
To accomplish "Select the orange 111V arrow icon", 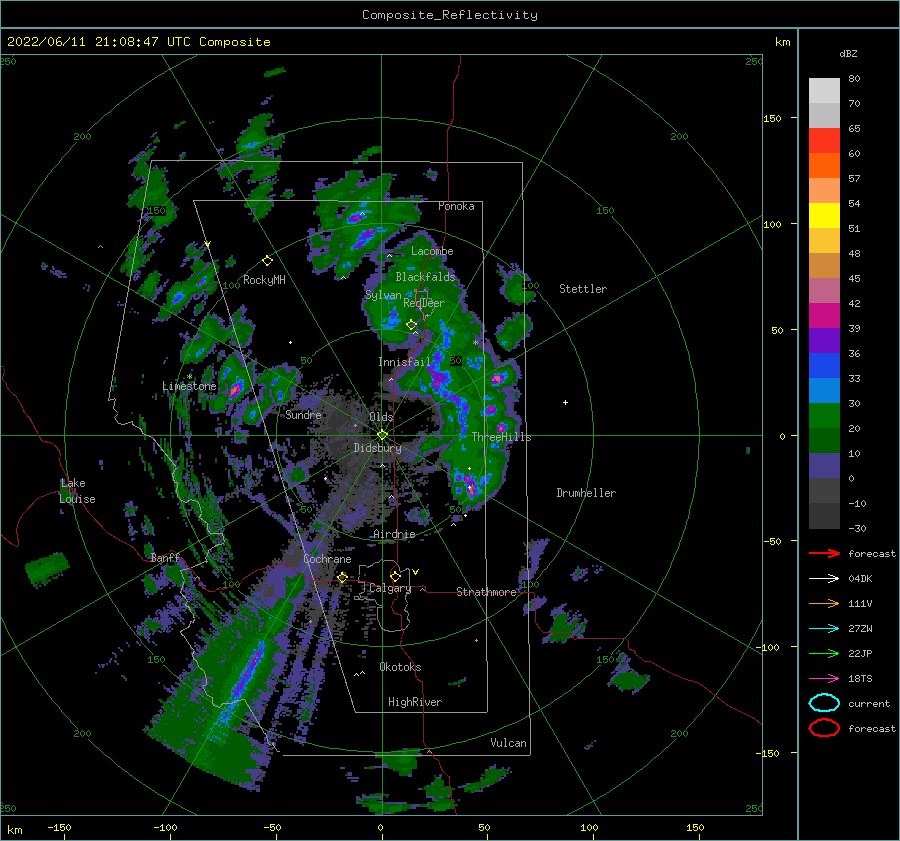I will pyautogui.click(x=824, y=603).
